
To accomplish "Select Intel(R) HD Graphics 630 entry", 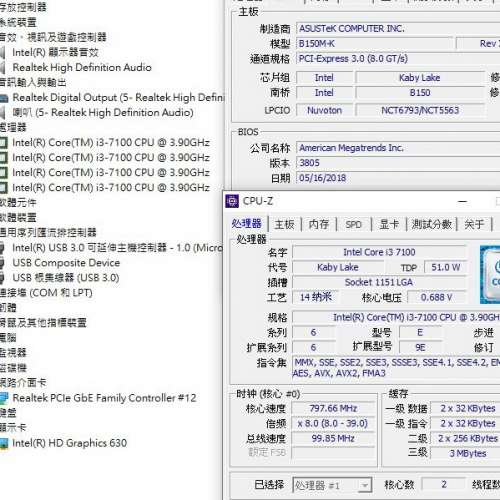I will [70, 443].
